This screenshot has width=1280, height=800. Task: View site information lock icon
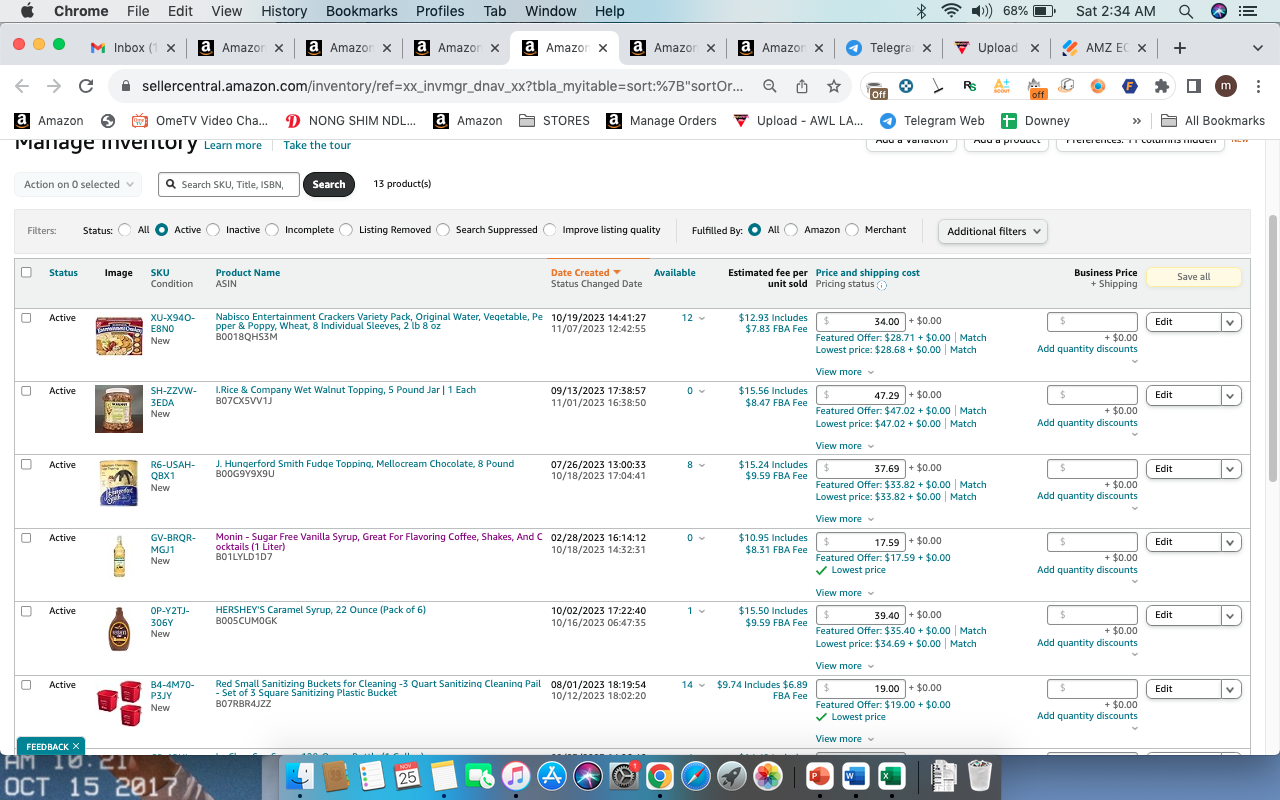coord(126,86)
